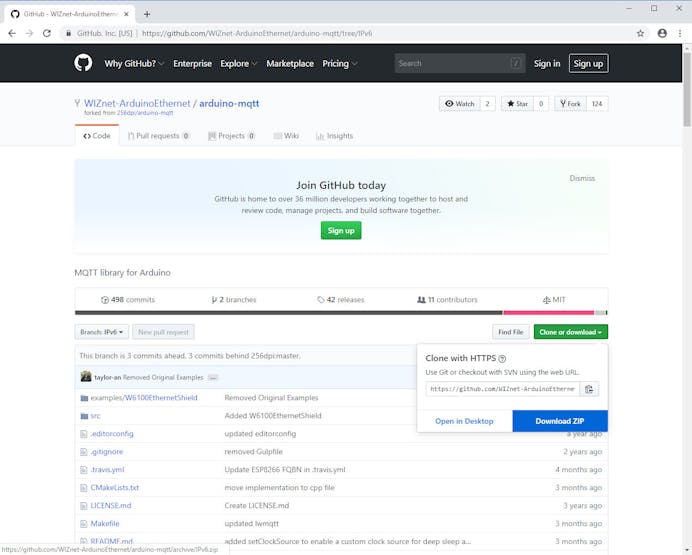The width and height of the screenshot is (692, 555).
Task: Click the clone HTTPS URL field
Action: (503, 389)
